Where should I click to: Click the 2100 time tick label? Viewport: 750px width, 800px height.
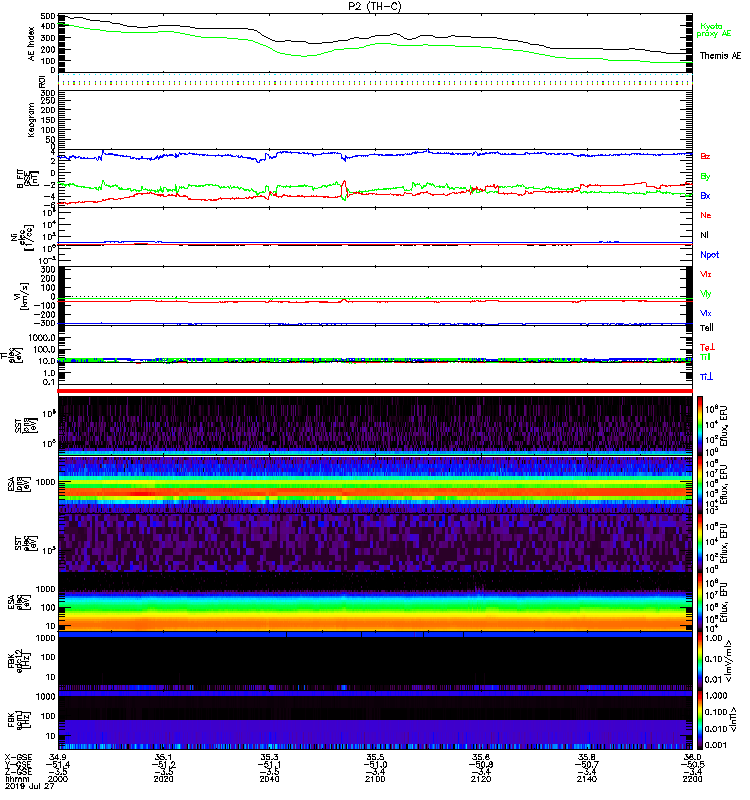tap(375, 779)
